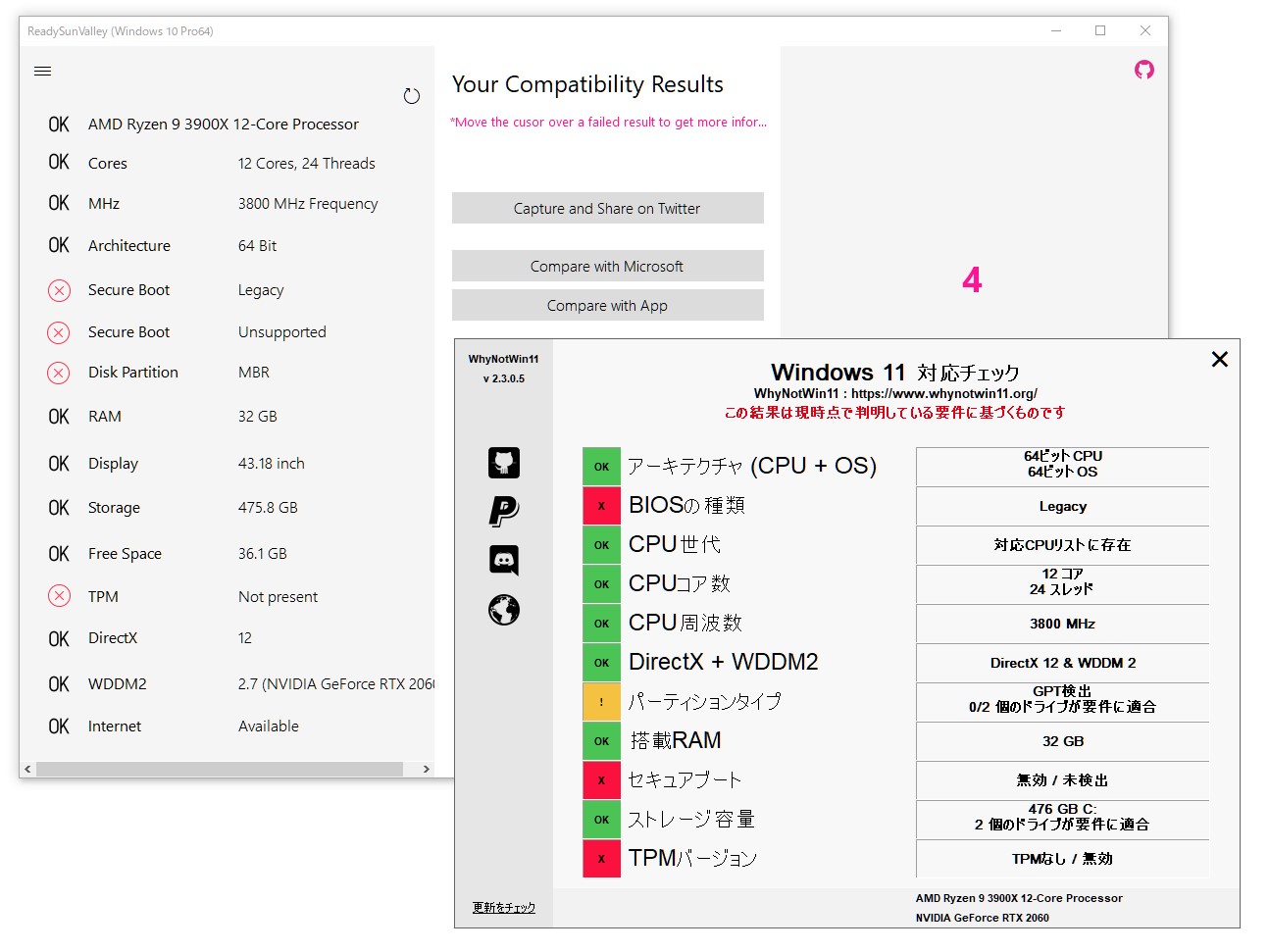Screen dimensions: 1269x952
Task: Click the scrollbar left arrow in ReadySunValley
Action: point(27,769)
